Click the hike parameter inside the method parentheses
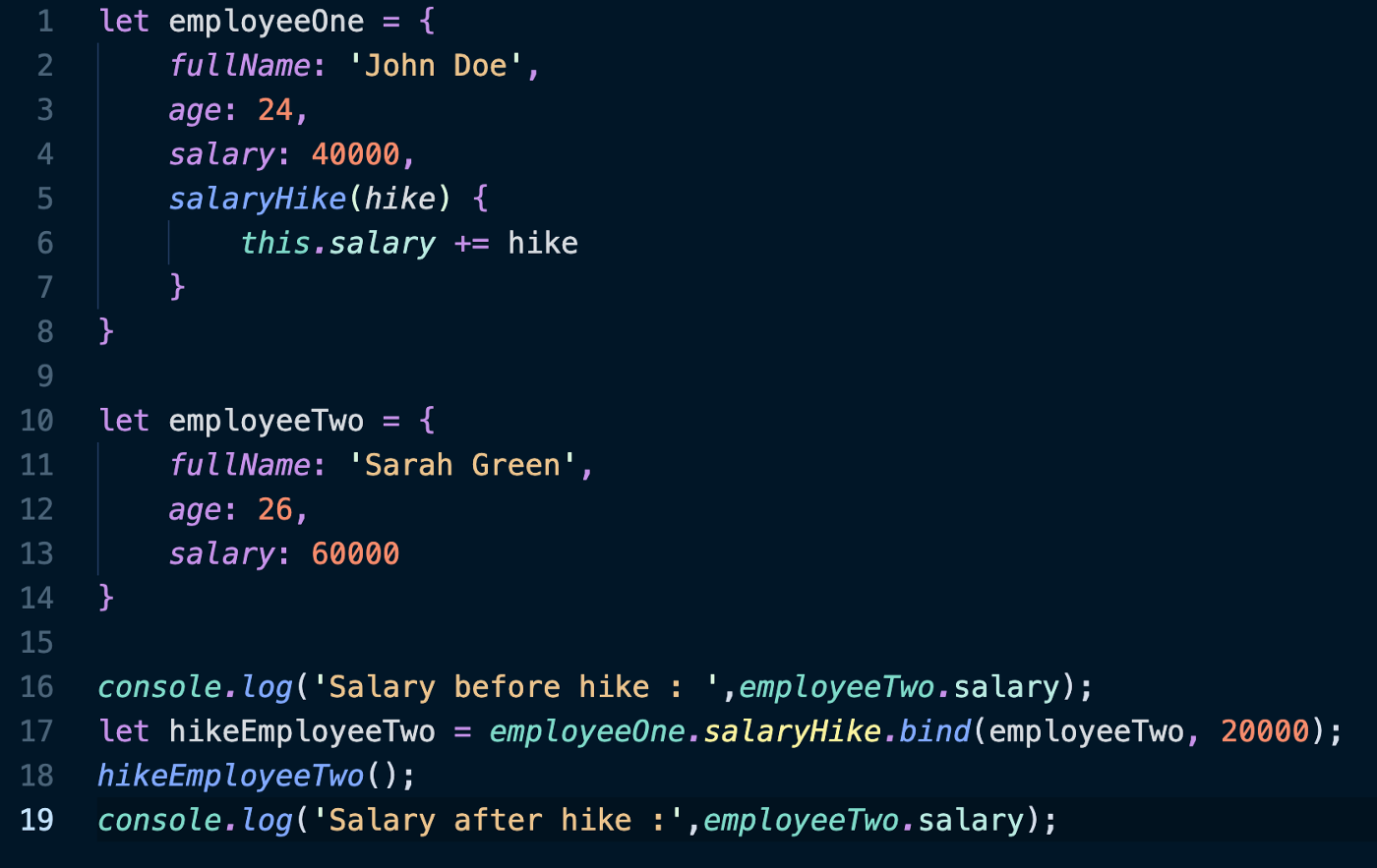Image resolution: width=1377 pixels, height=868 pixels. (x=399, y=199)
